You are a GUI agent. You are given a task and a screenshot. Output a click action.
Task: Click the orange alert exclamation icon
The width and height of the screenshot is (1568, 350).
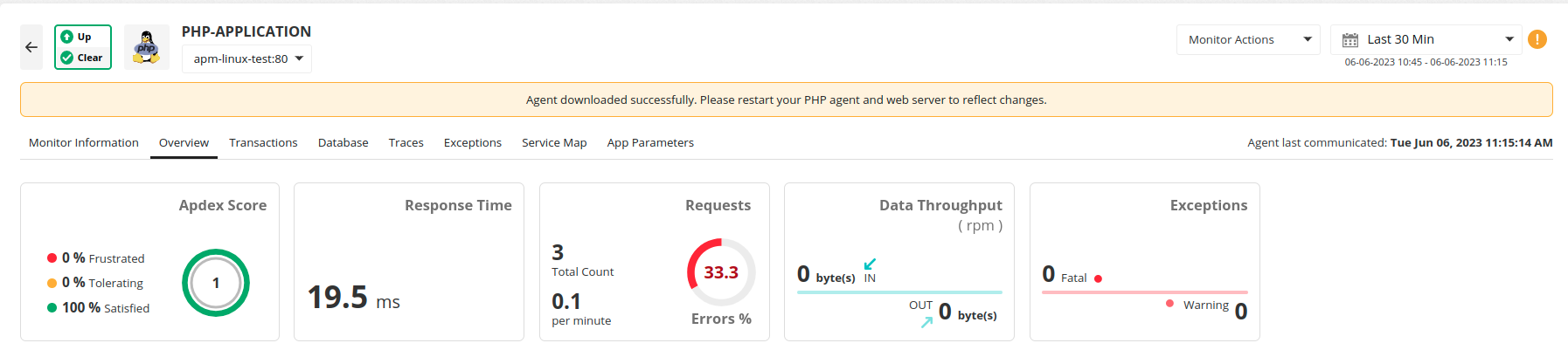click(1537, 39)
